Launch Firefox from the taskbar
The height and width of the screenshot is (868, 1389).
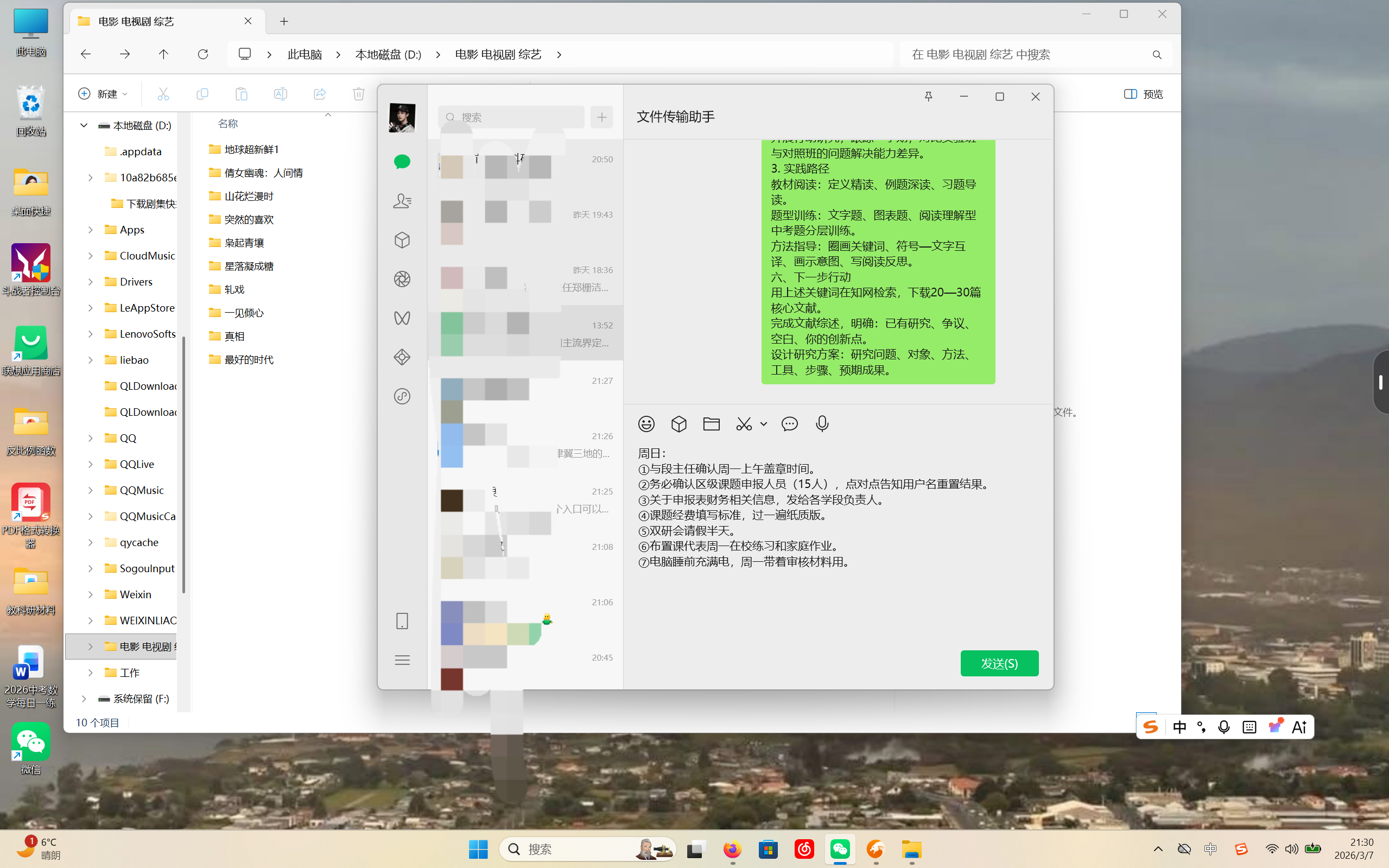pos(731,848)
